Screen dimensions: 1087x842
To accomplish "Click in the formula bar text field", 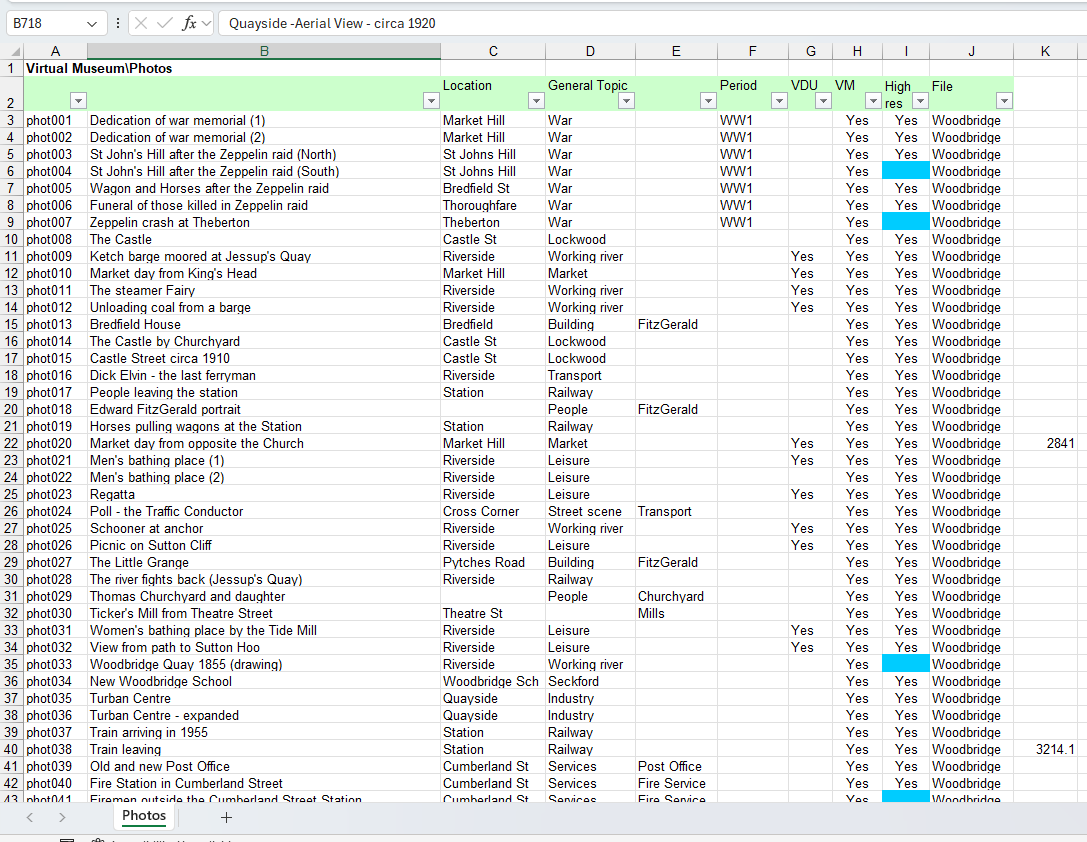I will [652, 24].
